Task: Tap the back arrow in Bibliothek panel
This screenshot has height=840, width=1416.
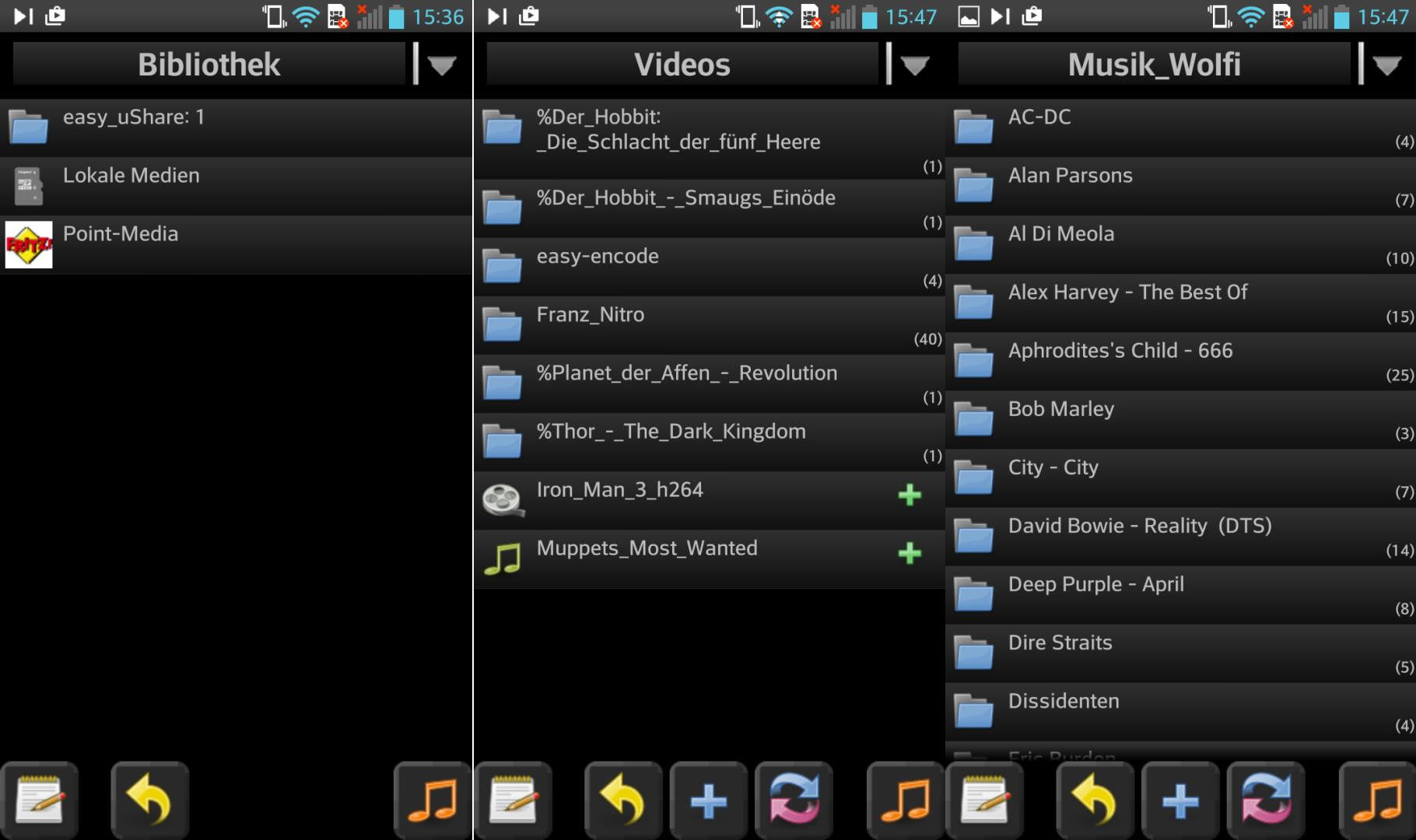Action: click(149, 800)
